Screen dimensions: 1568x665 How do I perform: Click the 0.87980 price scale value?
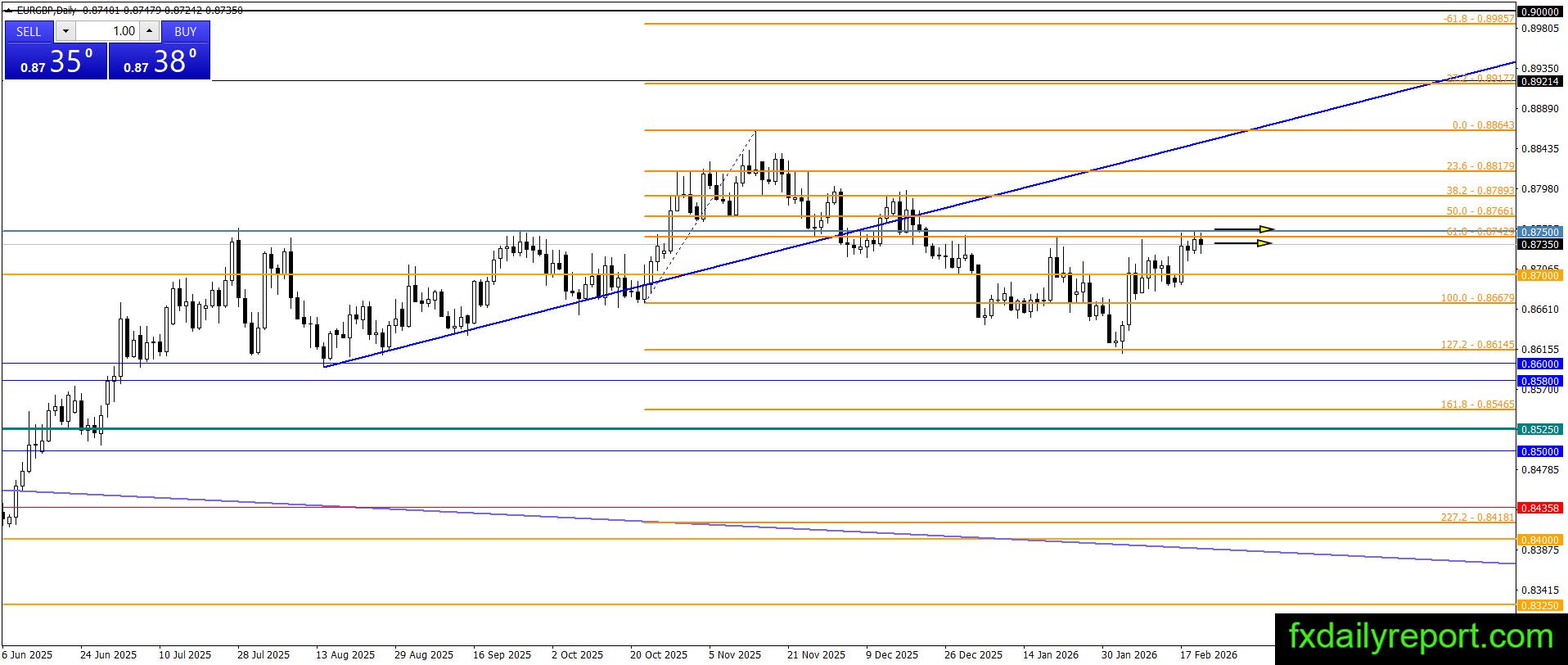point(1539,189)
